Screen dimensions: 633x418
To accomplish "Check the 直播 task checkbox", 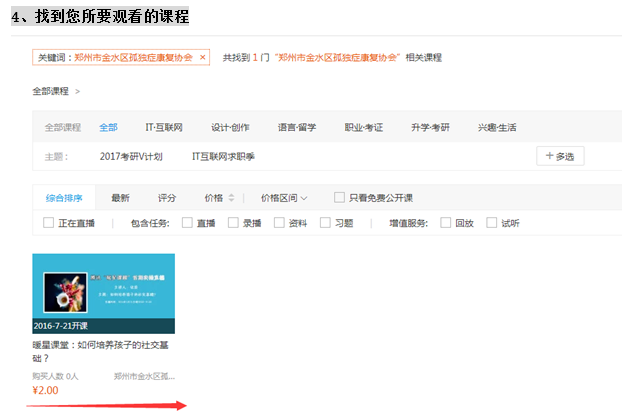I will pyautogui.click(x=187, y=223).
